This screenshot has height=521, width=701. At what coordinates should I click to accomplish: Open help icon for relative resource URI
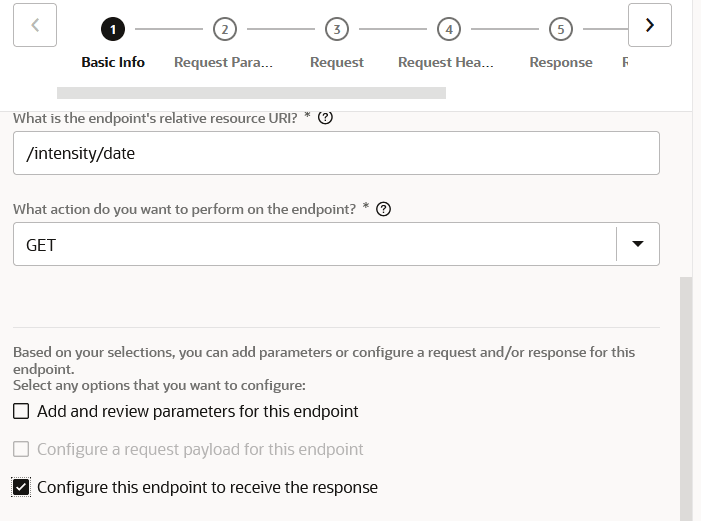pos(324,118)
